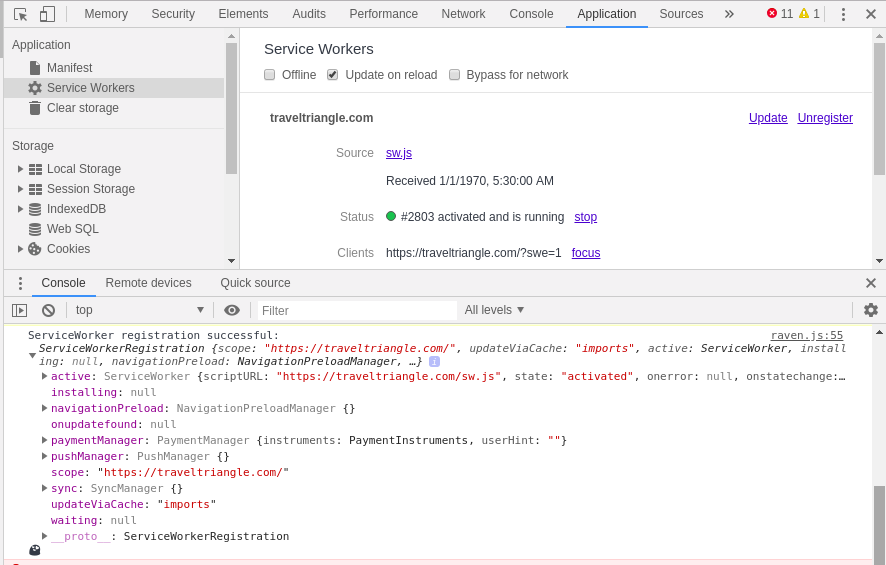Open the Network tab
This screenshot has height=565, width=886.
click(x=463, y=14)
